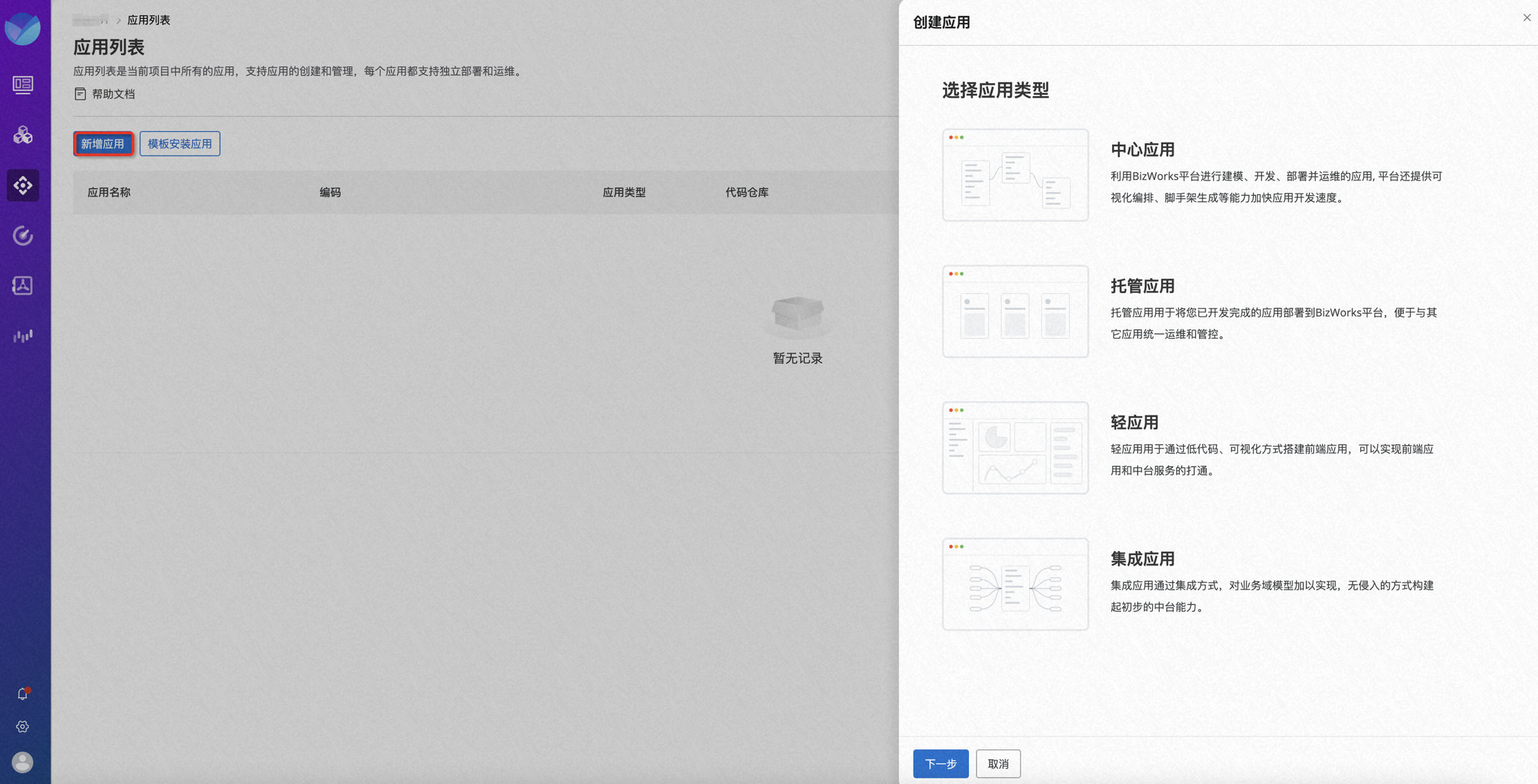1538x784 pixels.
Task: Open the monitoring gauge icon in the sidebar
Action: [23, 235]
